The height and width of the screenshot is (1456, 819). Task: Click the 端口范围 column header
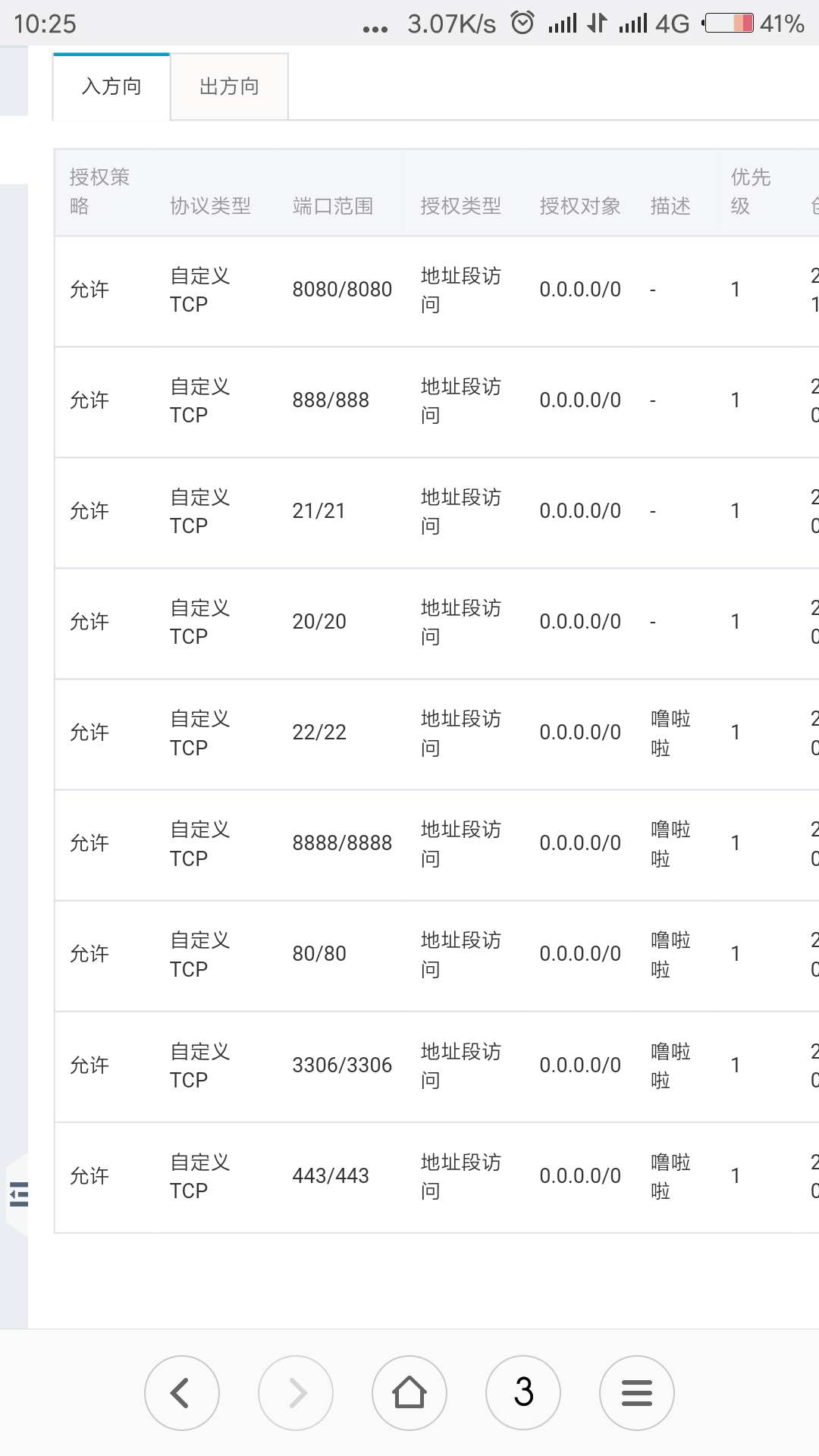click(x=333, y=206)
